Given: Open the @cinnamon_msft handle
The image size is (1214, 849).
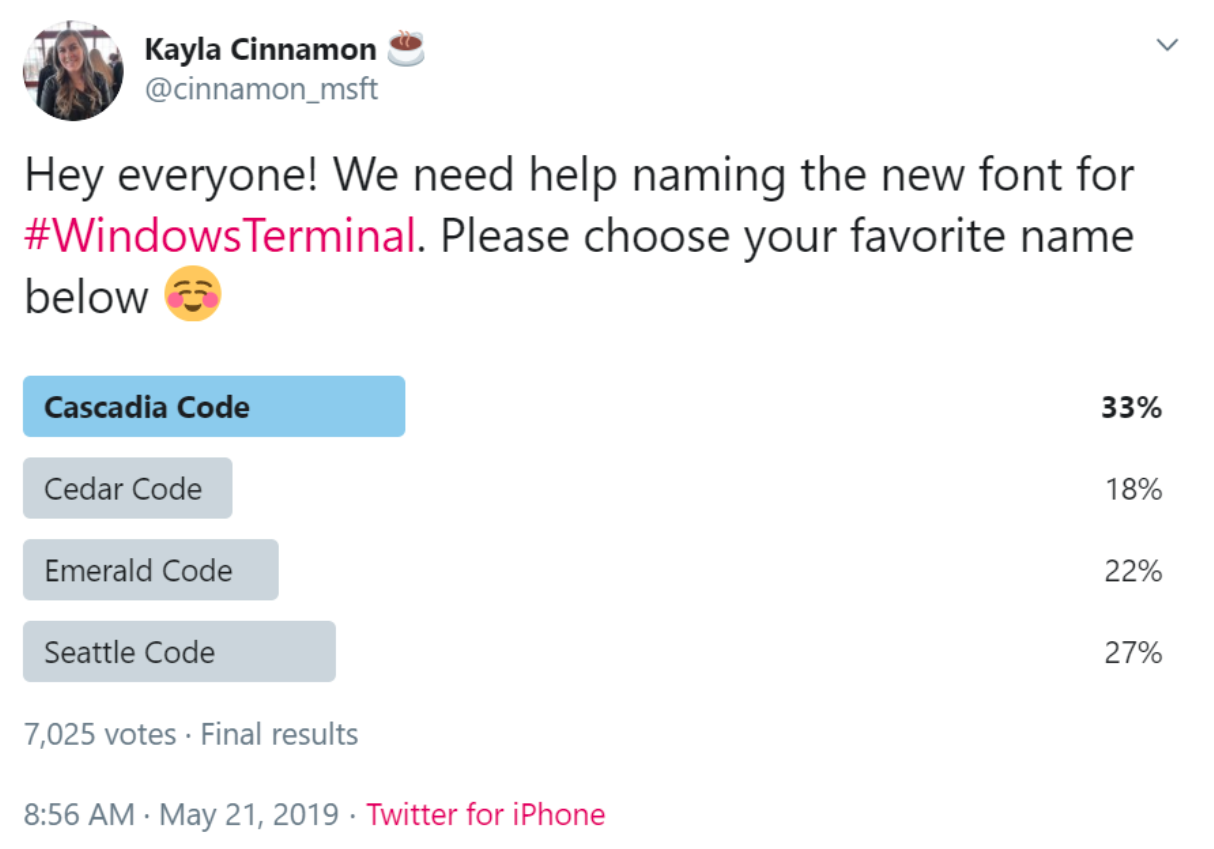Looking at the screenshot, I should (x=261, y=89).
